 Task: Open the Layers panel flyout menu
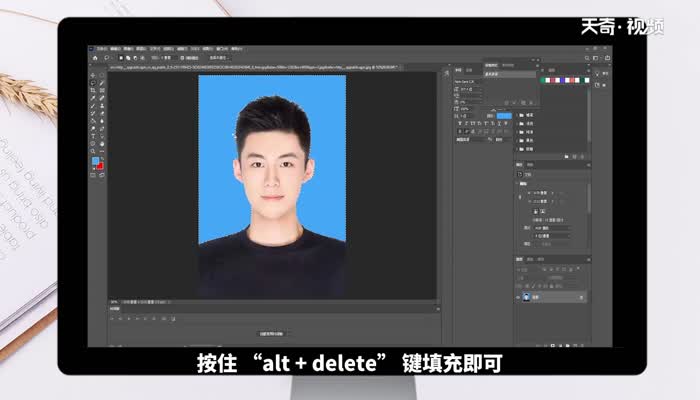point(589,259)
